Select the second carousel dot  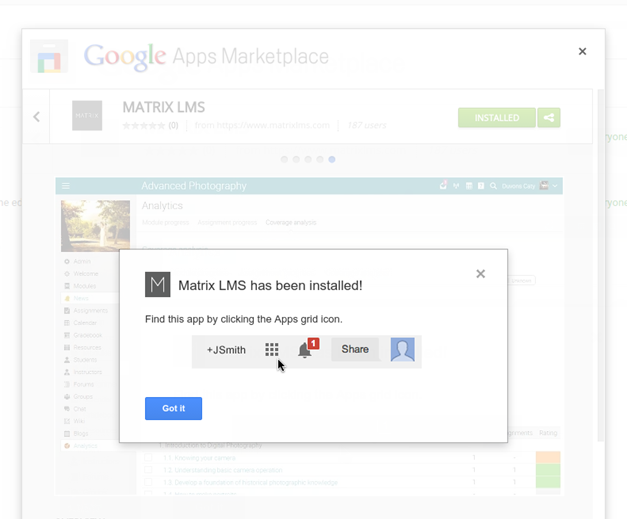point(296,159)
